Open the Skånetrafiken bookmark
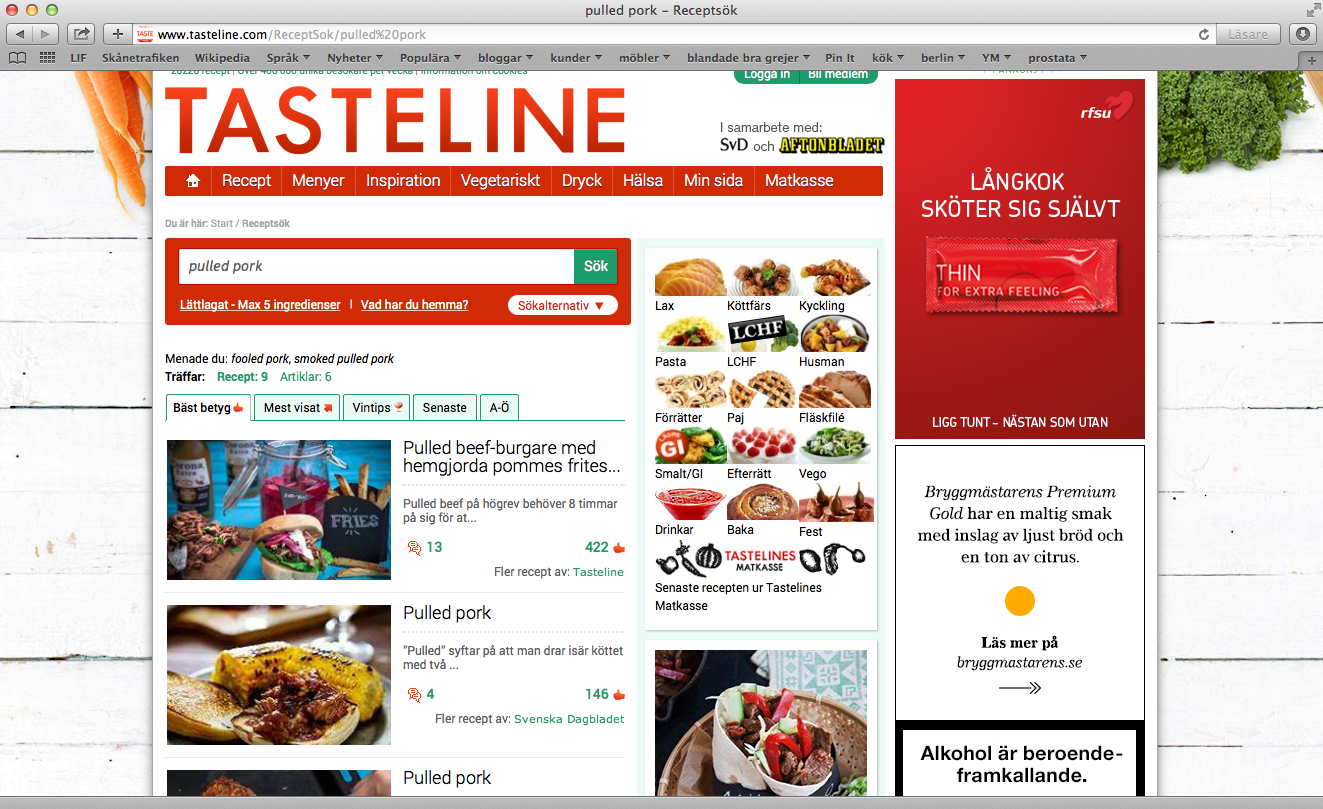The image size is (1323, 809). [142, 58]
